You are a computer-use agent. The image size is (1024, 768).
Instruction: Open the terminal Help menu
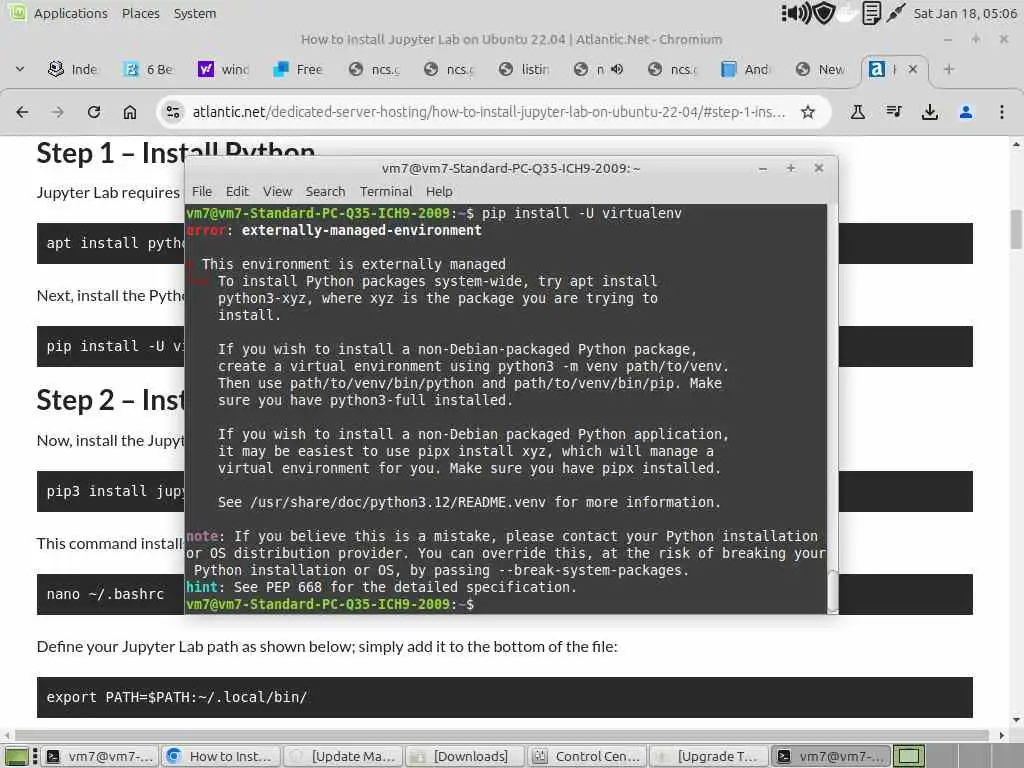coord(439,191)
